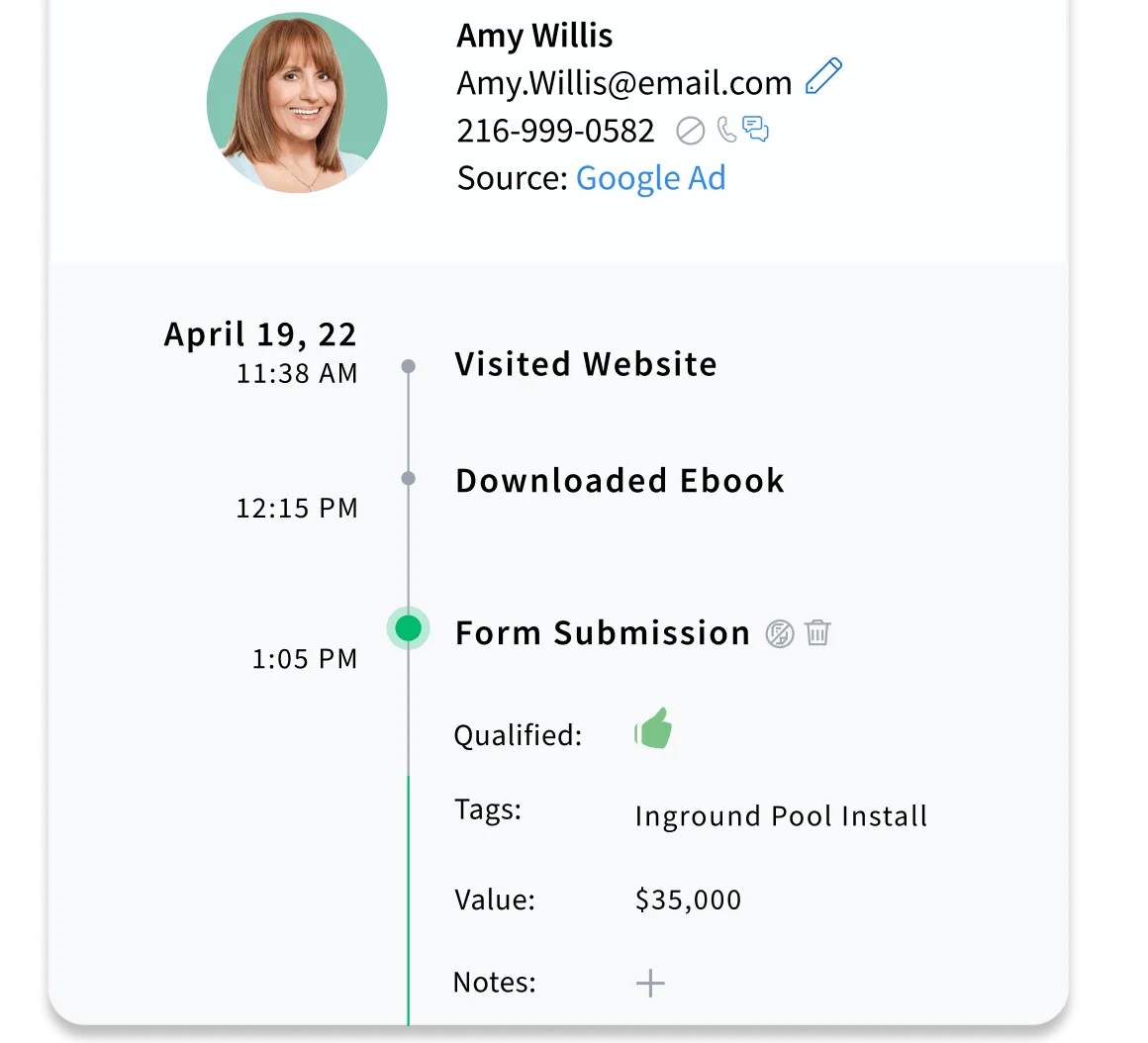The width and height of the screenshot is (1148, 1043).
Task: Click the Form Submission event title
Action: click(603, 633)
